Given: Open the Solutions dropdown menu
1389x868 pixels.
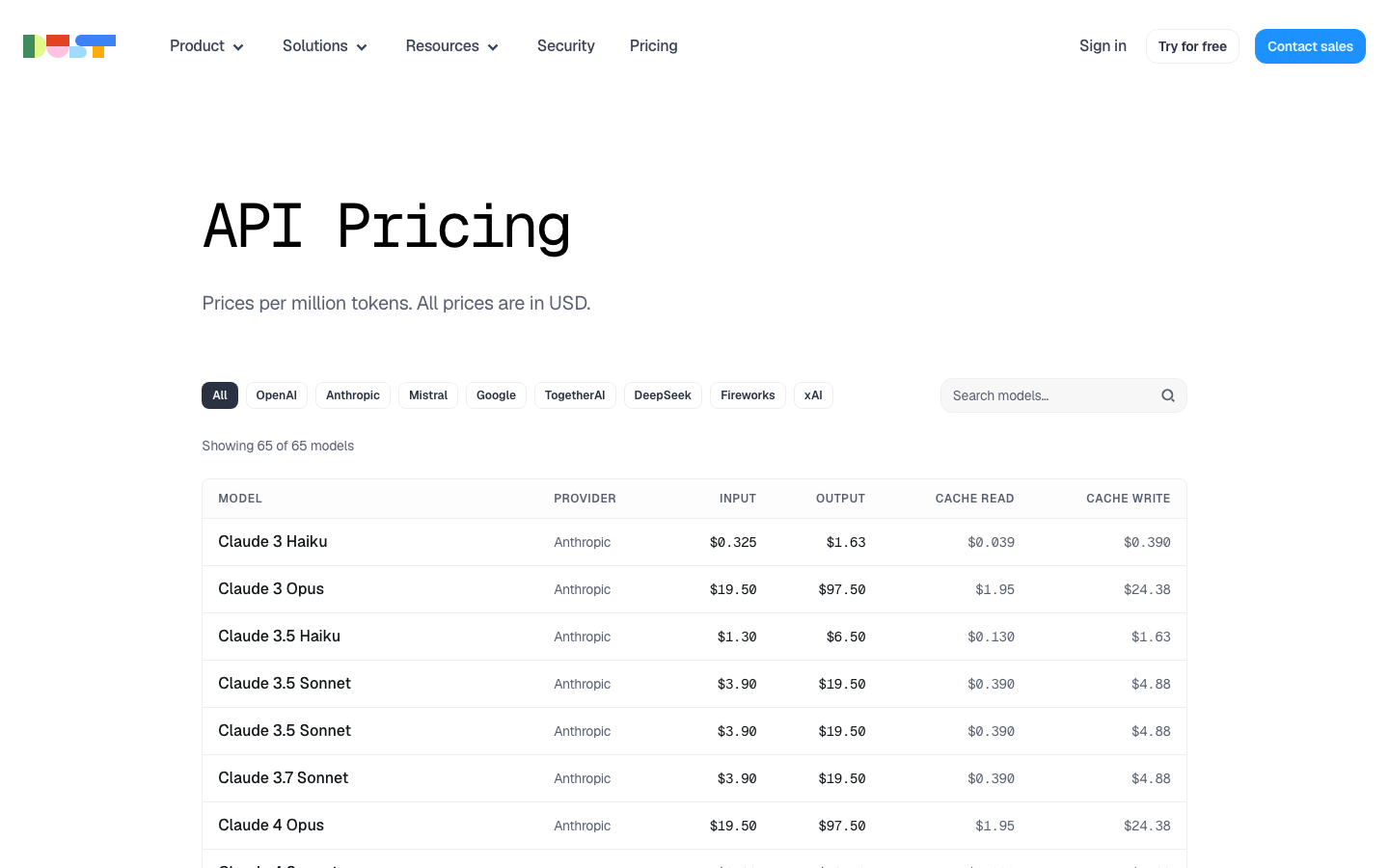Looking at the screenshot, I should pos(325,46).
